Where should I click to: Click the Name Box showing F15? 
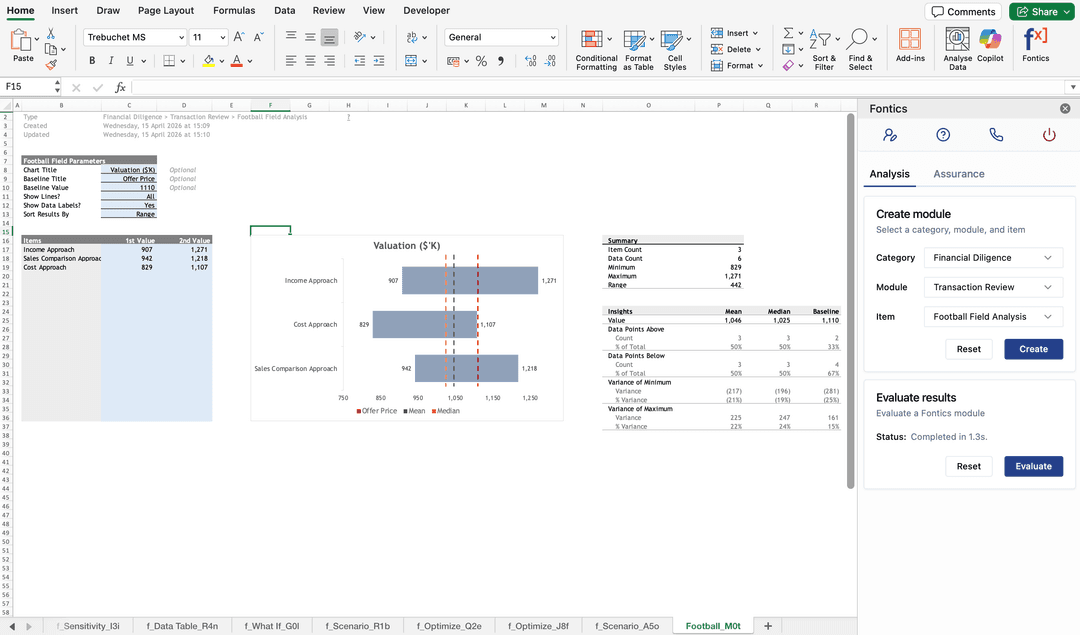28,87
